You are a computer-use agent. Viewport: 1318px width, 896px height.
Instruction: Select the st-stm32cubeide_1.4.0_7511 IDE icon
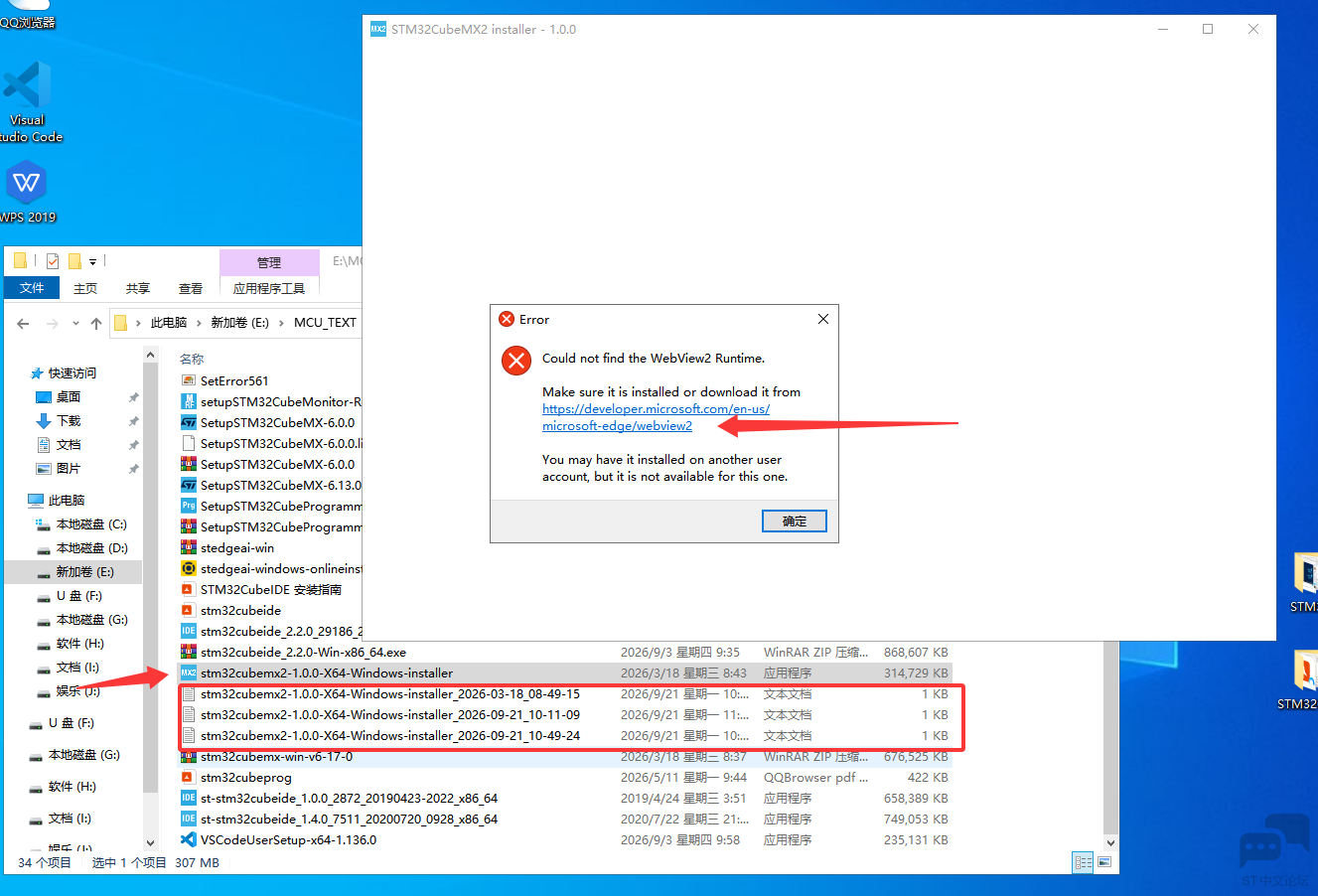(189, 819)
